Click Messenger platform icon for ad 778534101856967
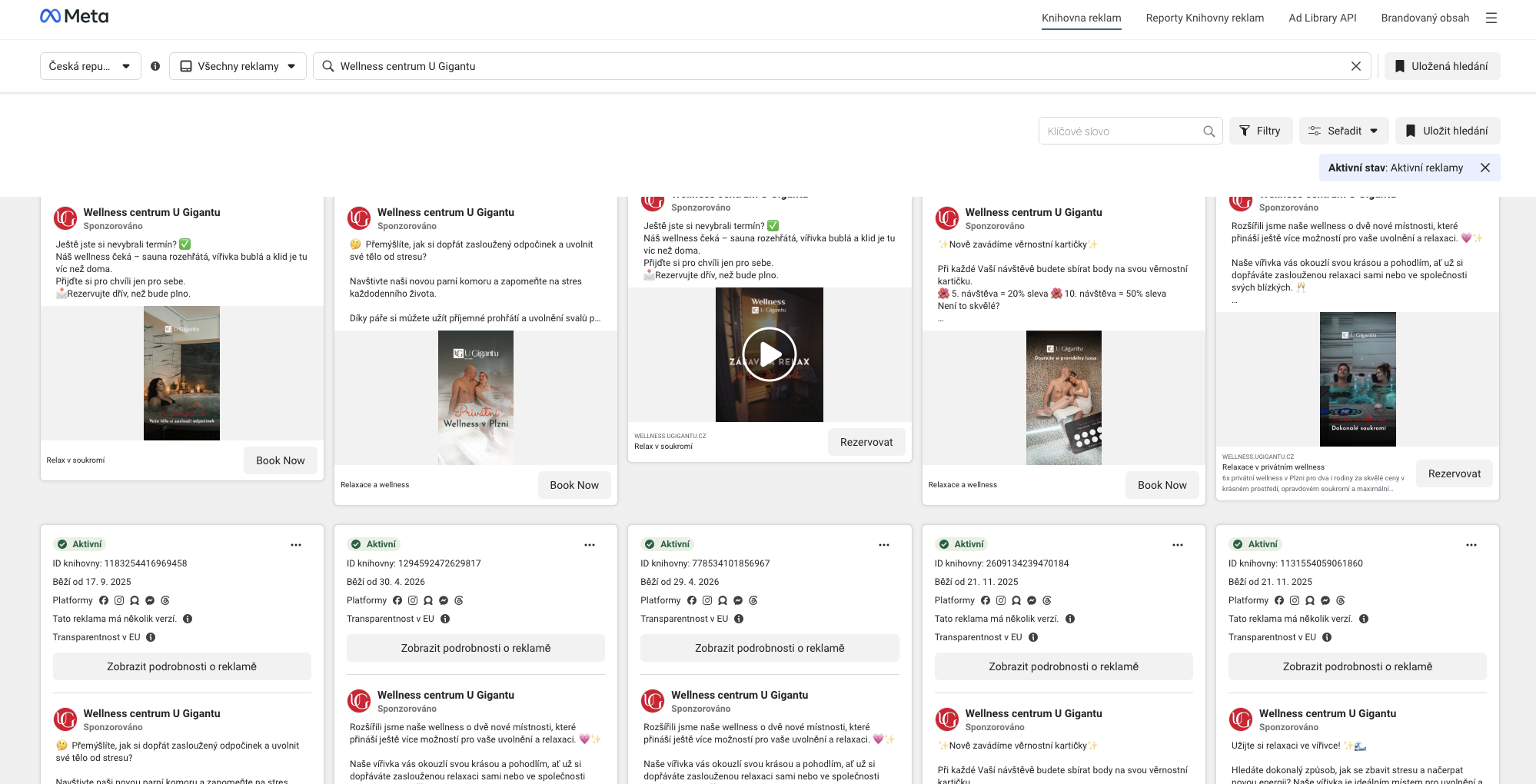1536x784 pixels. [738, 600]
